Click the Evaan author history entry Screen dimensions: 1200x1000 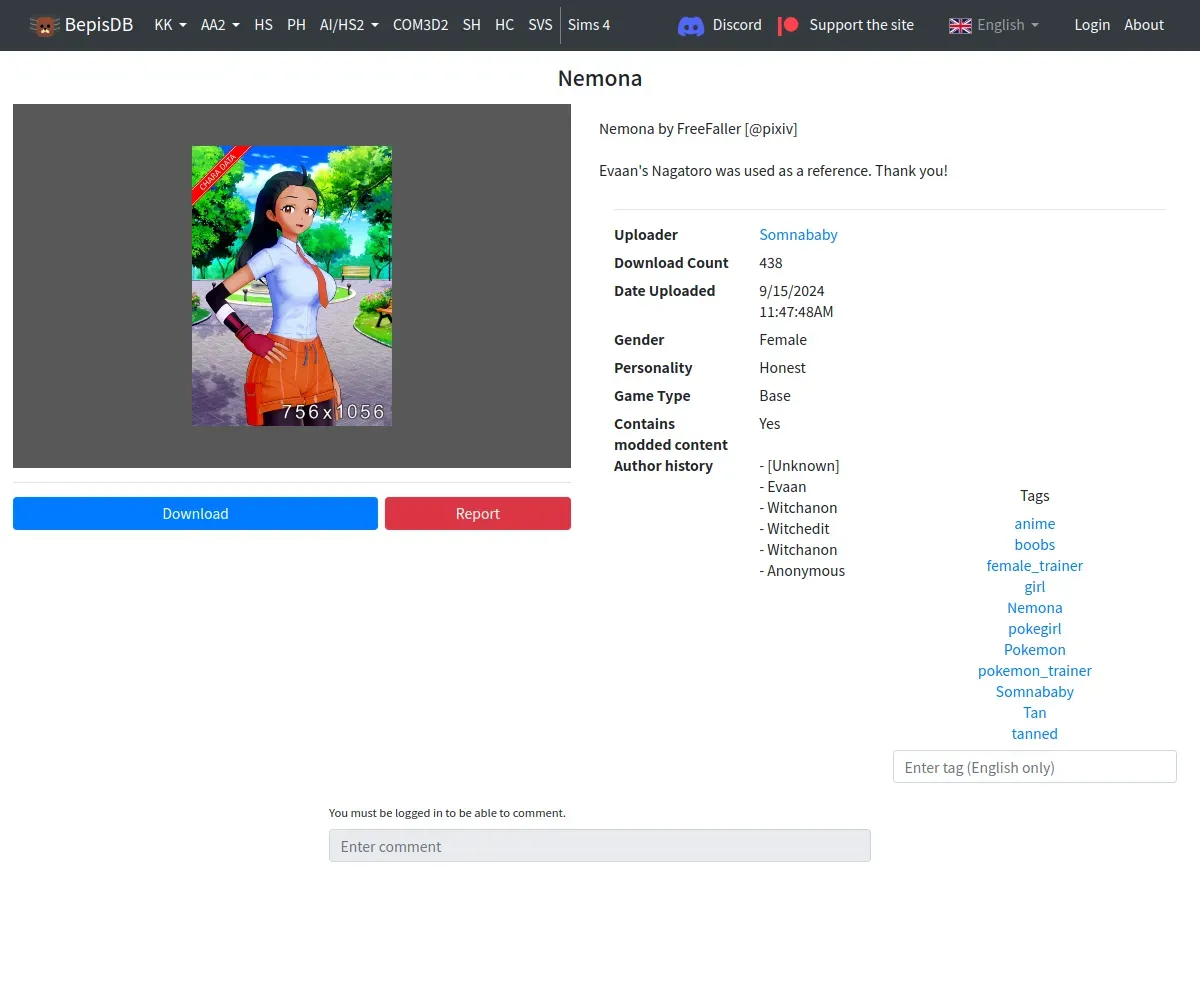[x=783, y=487]
